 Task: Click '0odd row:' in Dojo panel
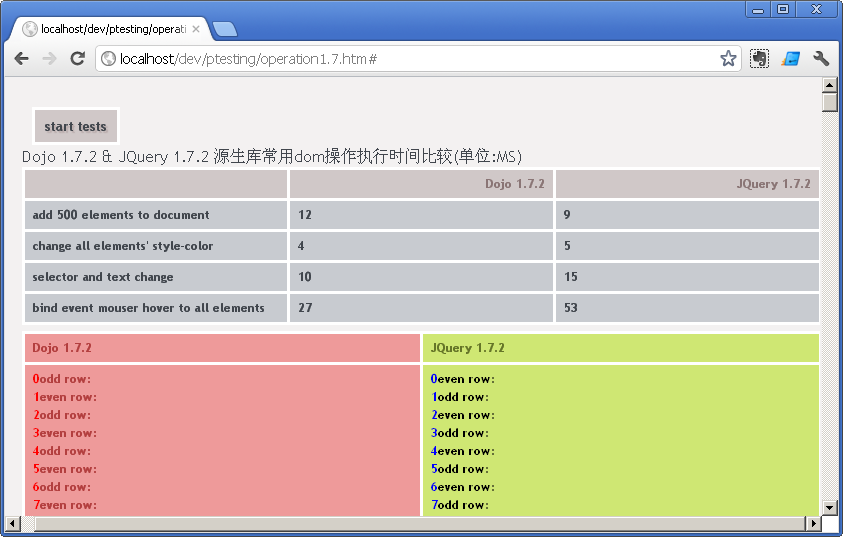tap(62, 379)
